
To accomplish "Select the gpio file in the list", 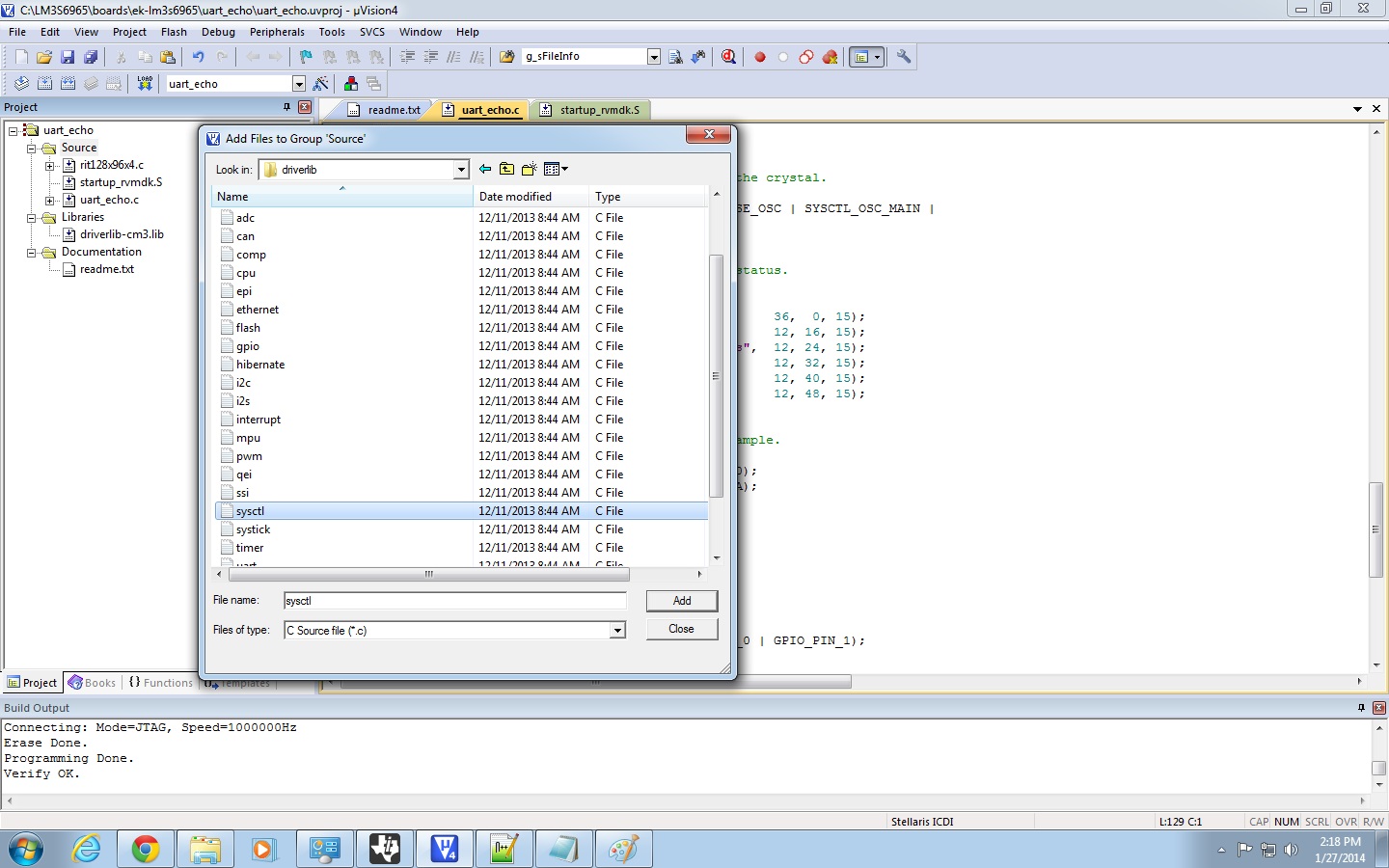I will tap(248, 346).
